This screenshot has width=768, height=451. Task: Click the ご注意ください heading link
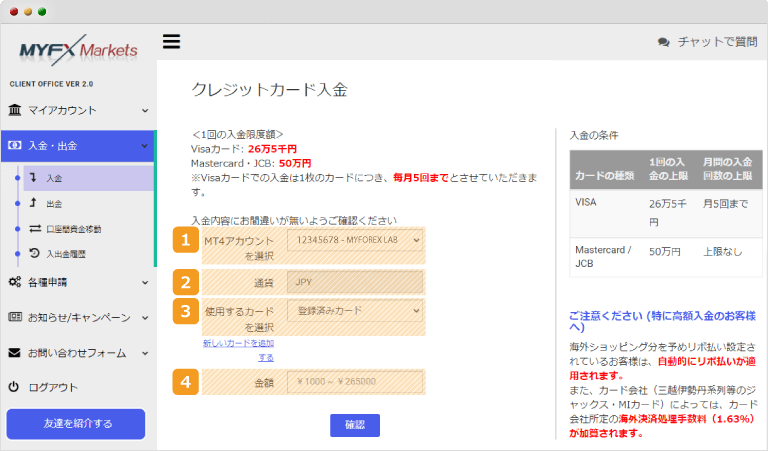coord(662,321)
